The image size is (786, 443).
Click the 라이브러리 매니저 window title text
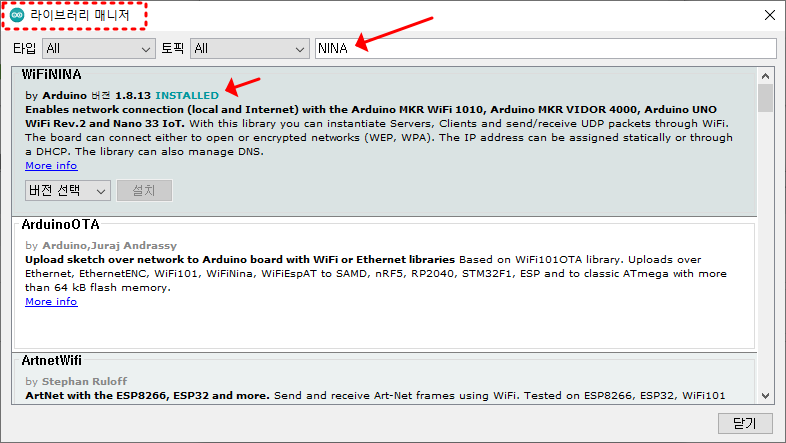point(80,16)
